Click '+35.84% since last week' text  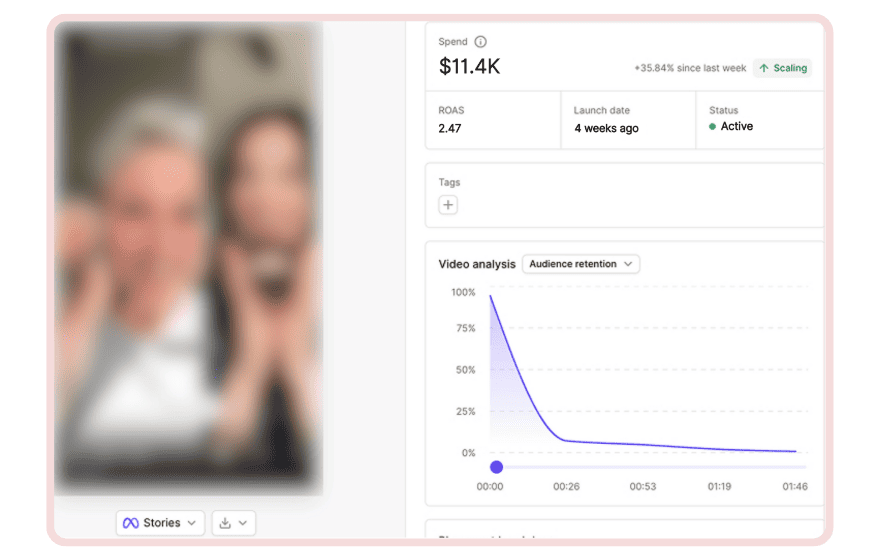(x=690, y=68)
